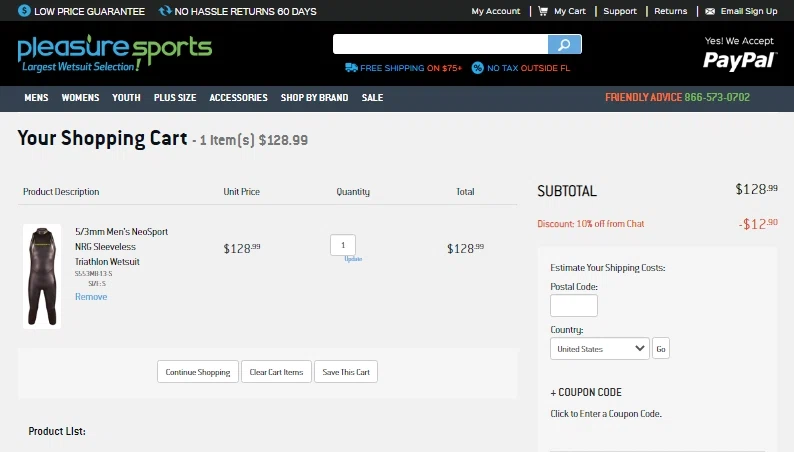Click the 'Free Shipping on $75+' text
Image resolution: width=794 pixels, height=452 pixels.
coord(411,68)
